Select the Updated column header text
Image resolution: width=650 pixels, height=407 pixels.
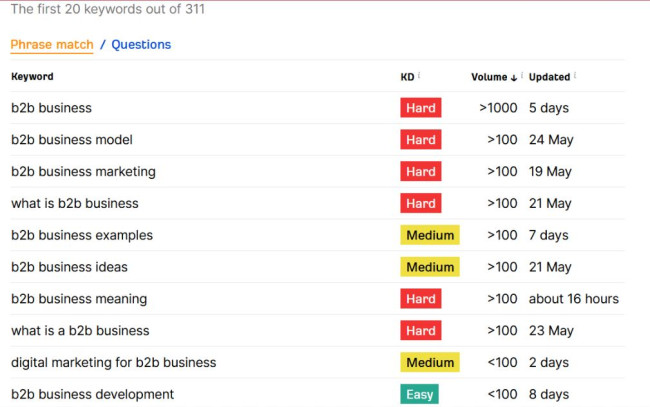tap(549, 77)
